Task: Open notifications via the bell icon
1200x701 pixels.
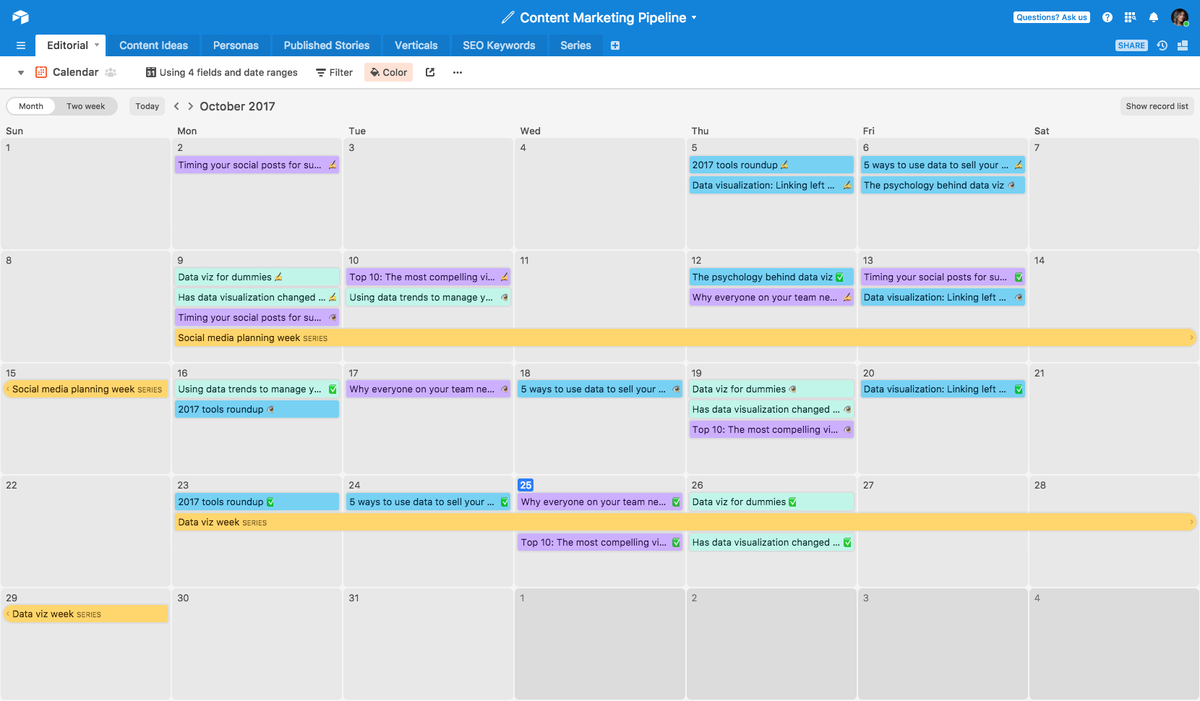Action: pyautogui.click(x=1155, y=17)
